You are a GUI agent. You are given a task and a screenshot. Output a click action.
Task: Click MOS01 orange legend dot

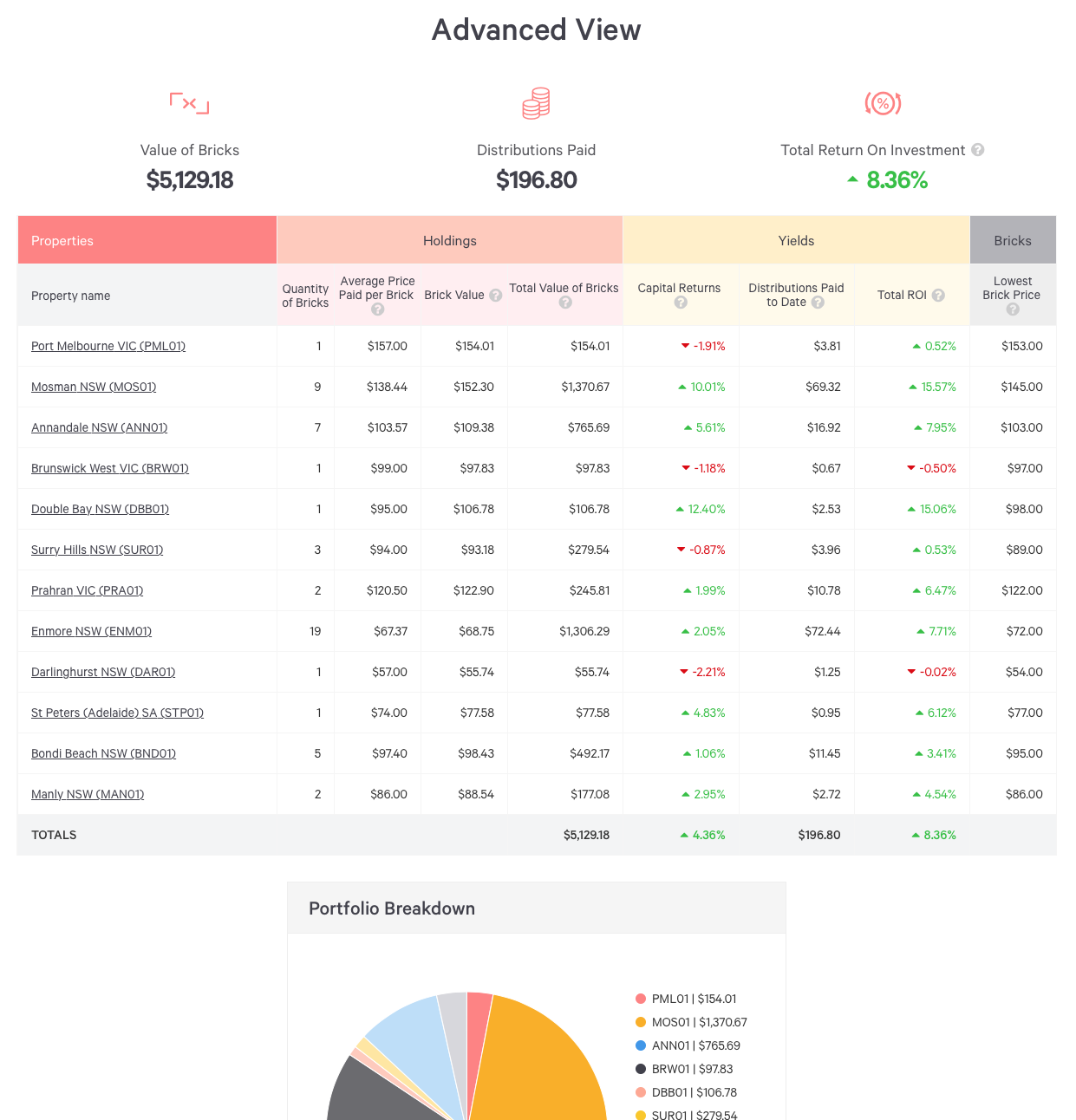pos(641,1022)
